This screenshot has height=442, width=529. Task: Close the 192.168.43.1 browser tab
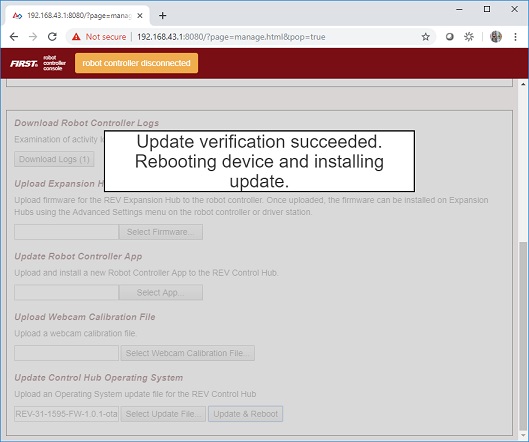click(140, 16)
